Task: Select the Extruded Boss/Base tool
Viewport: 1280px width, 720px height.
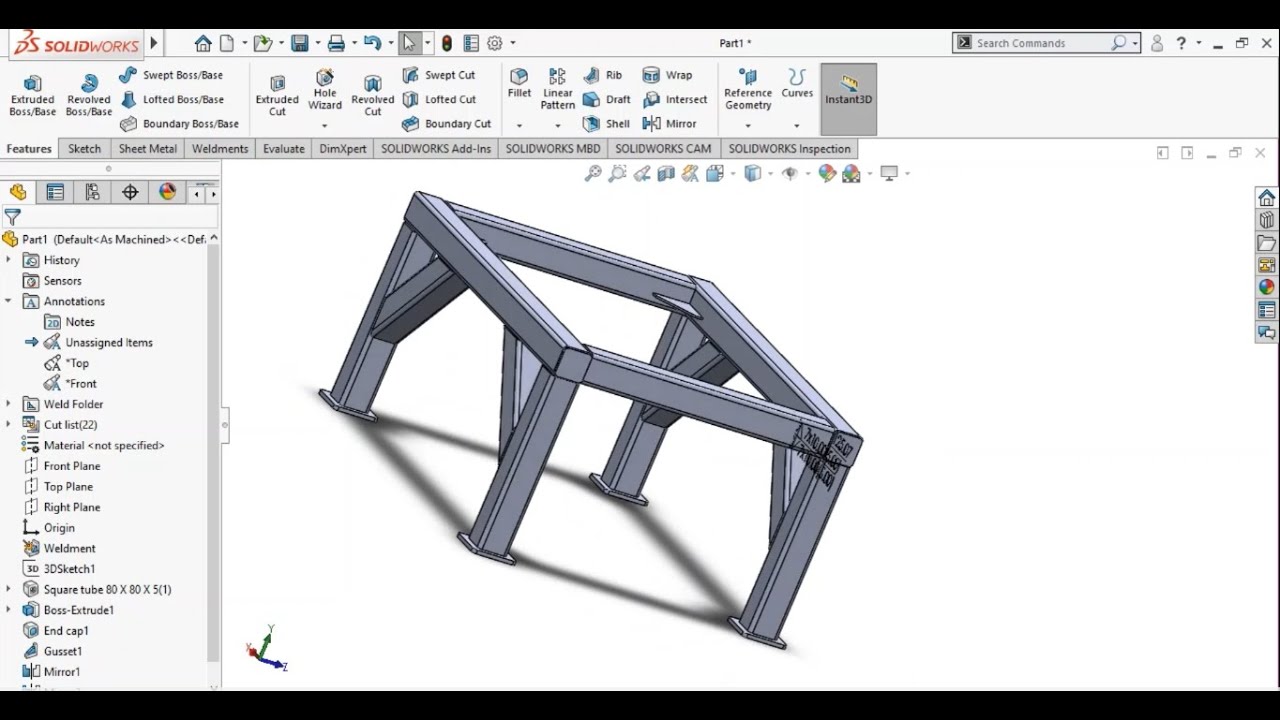Action: pyautogui.click(x=32, y=95)
